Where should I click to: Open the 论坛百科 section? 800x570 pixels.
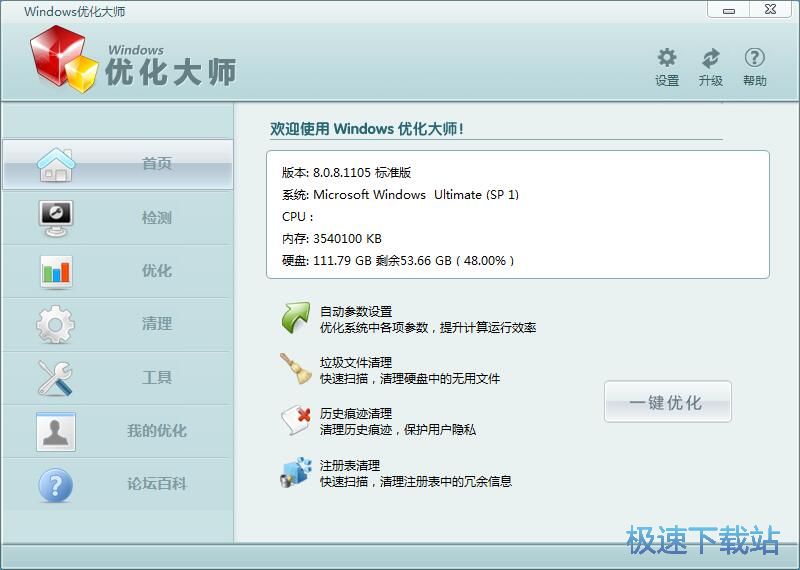pyautogui.click(x=118, y=484)
